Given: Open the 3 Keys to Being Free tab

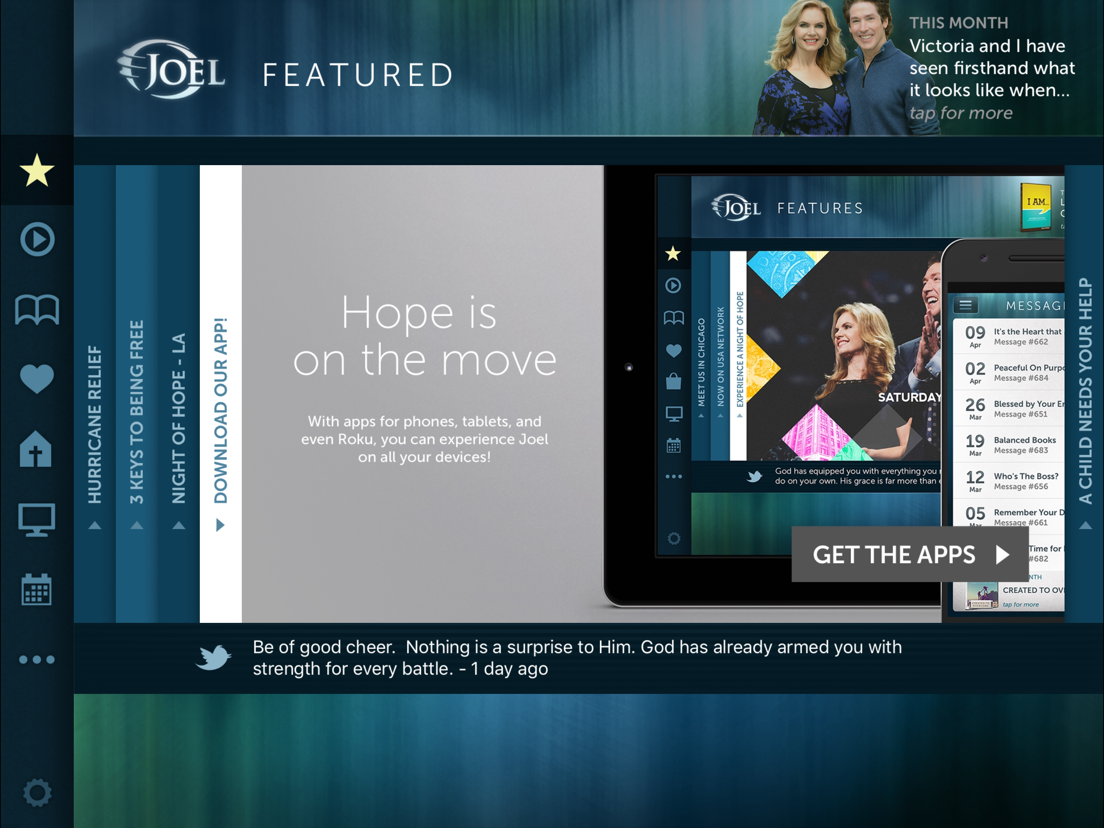Looking at the screenshot, I should (x=137, y=394).
